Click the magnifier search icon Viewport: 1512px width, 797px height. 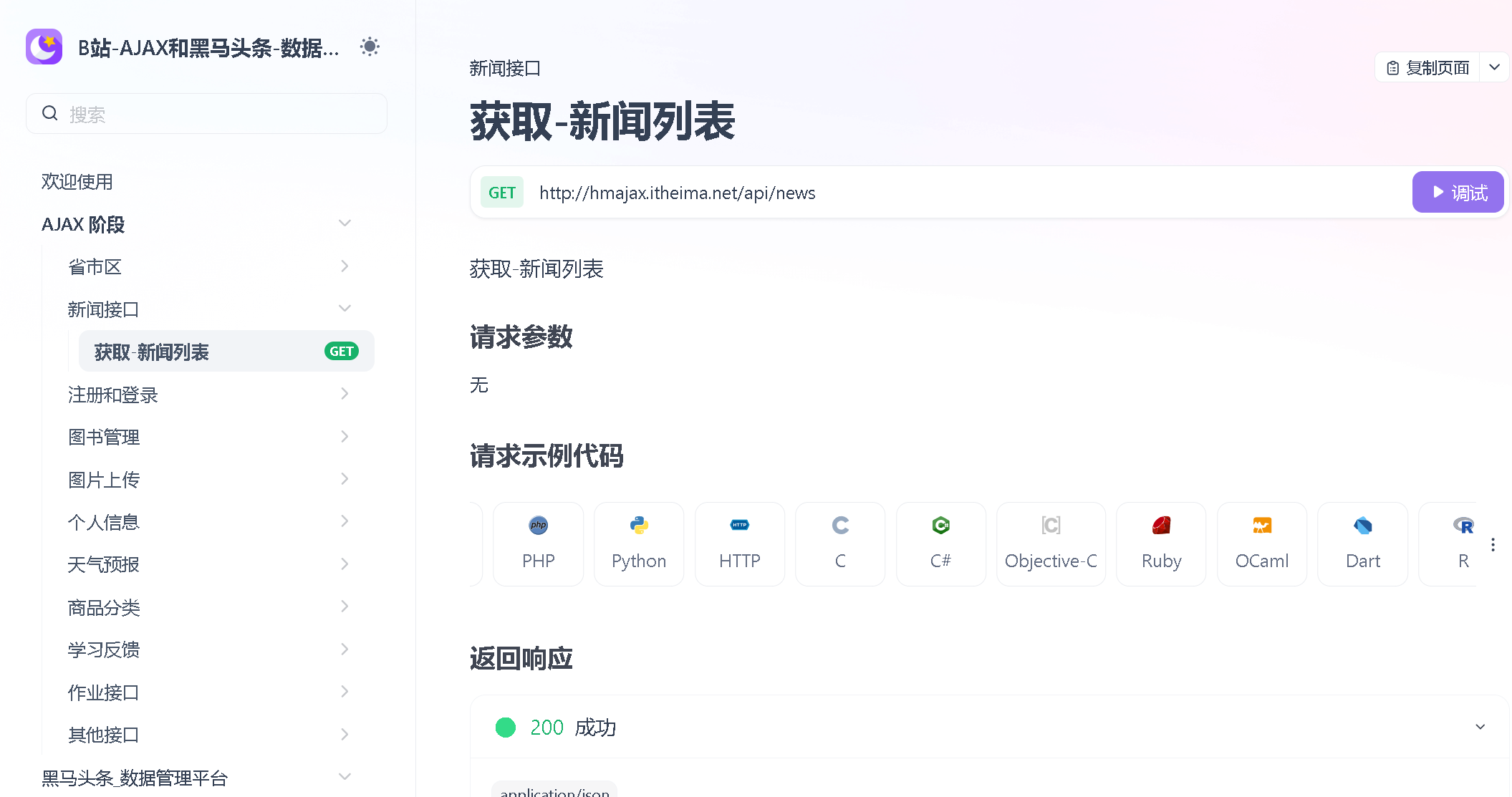coord(49,113)
